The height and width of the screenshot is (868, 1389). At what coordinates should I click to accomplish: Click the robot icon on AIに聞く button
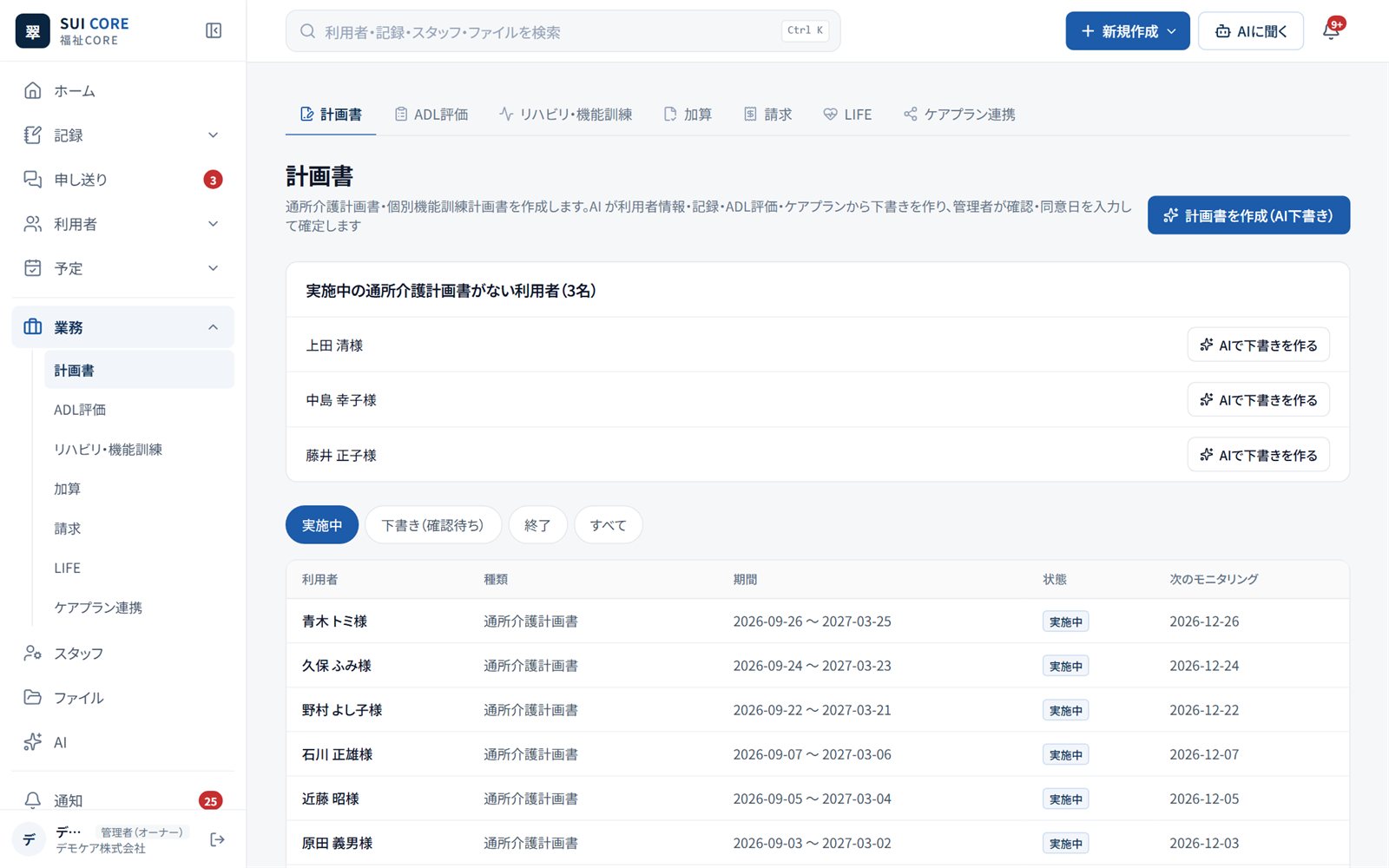[x=1222, y=31]
